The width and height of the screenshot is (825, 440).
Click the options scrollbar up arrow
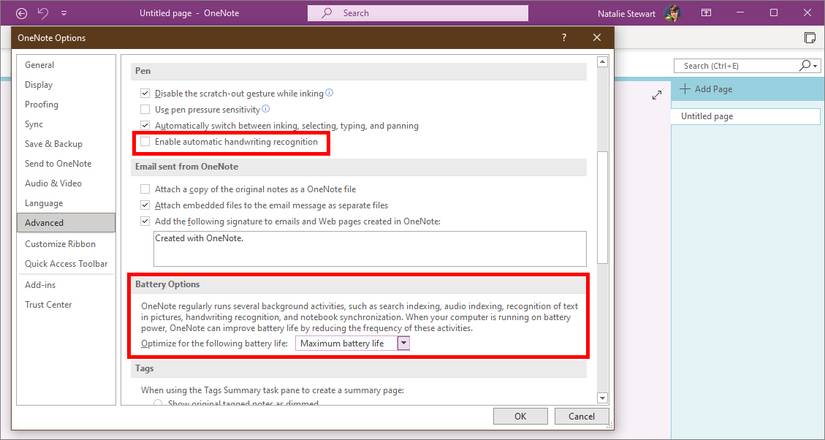[602, 62]
